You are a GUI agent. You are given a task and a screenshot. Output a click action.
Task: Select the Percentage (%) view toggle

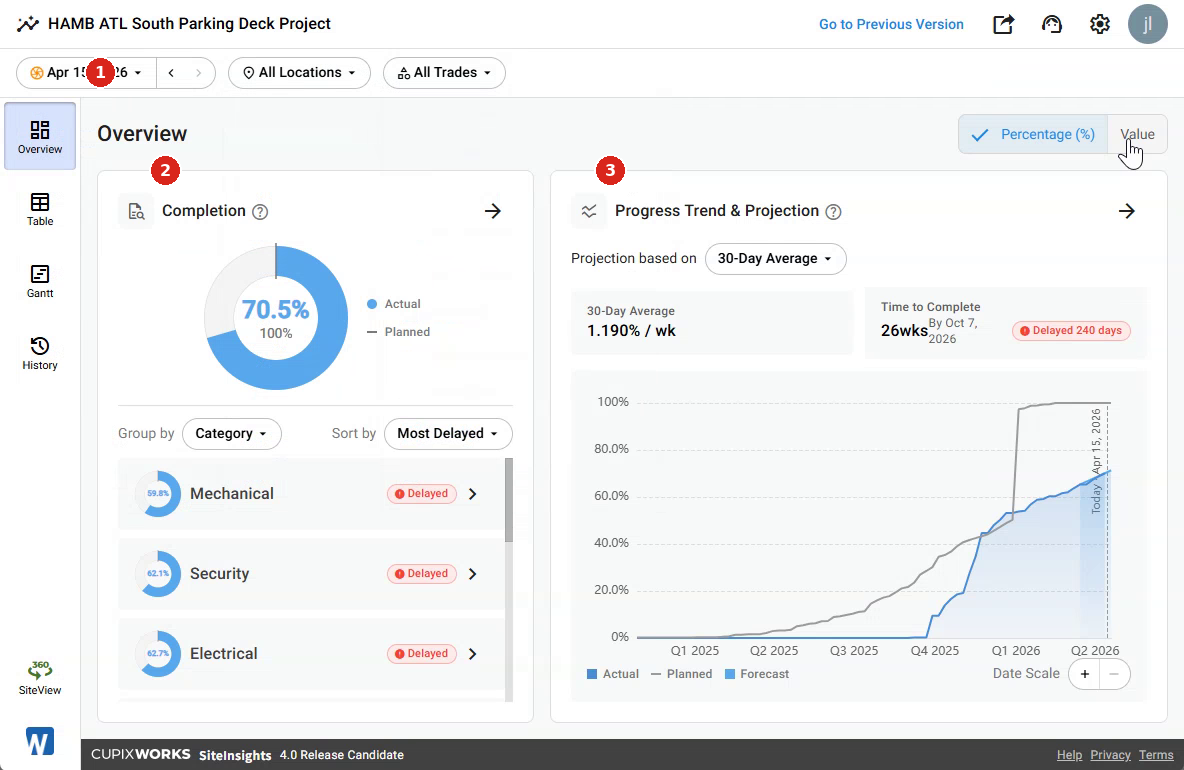click(x=1033, y=134)
